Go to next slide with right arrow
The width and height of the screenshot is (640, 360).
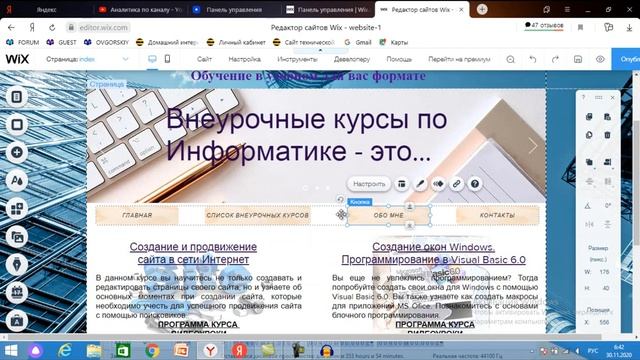pos(532,145)
